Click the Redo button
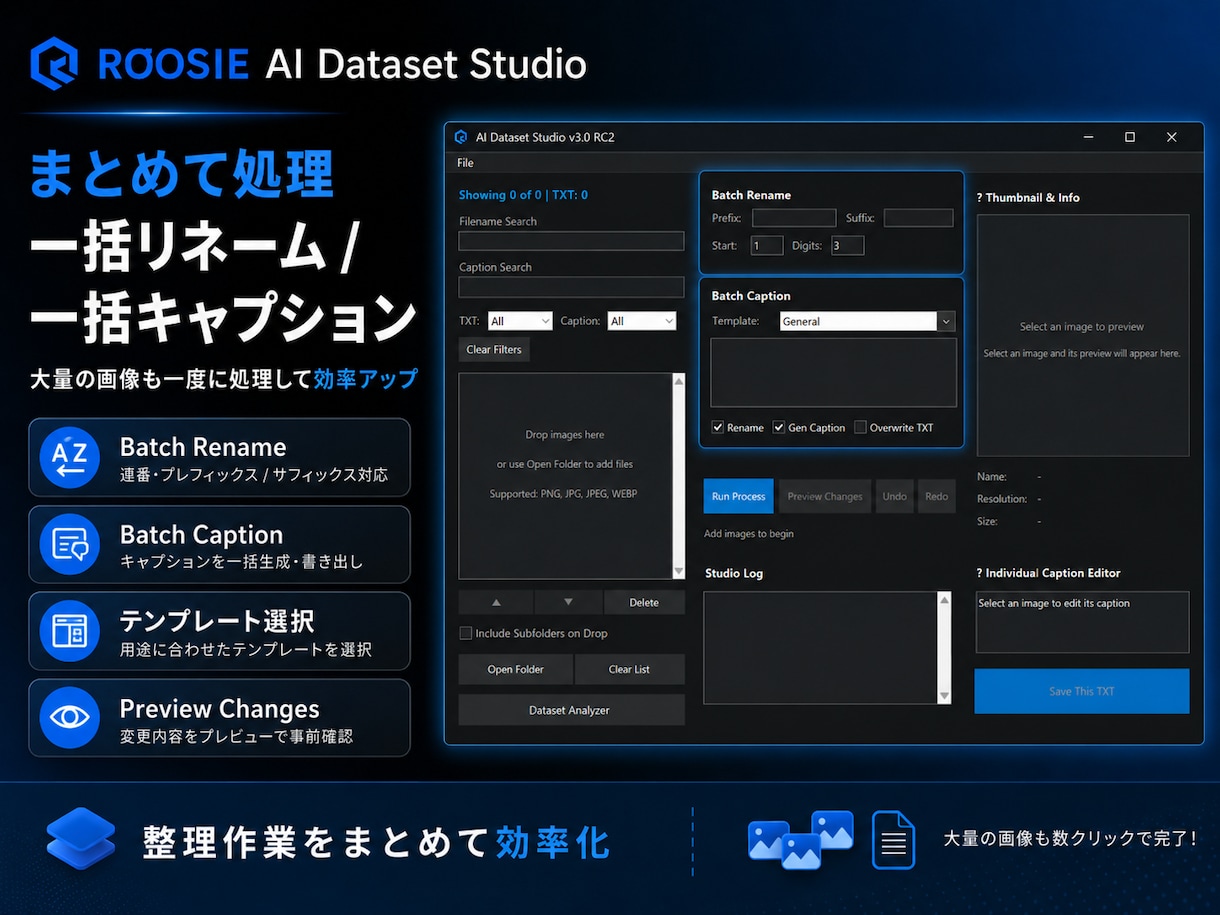 (x=936, y=497)
